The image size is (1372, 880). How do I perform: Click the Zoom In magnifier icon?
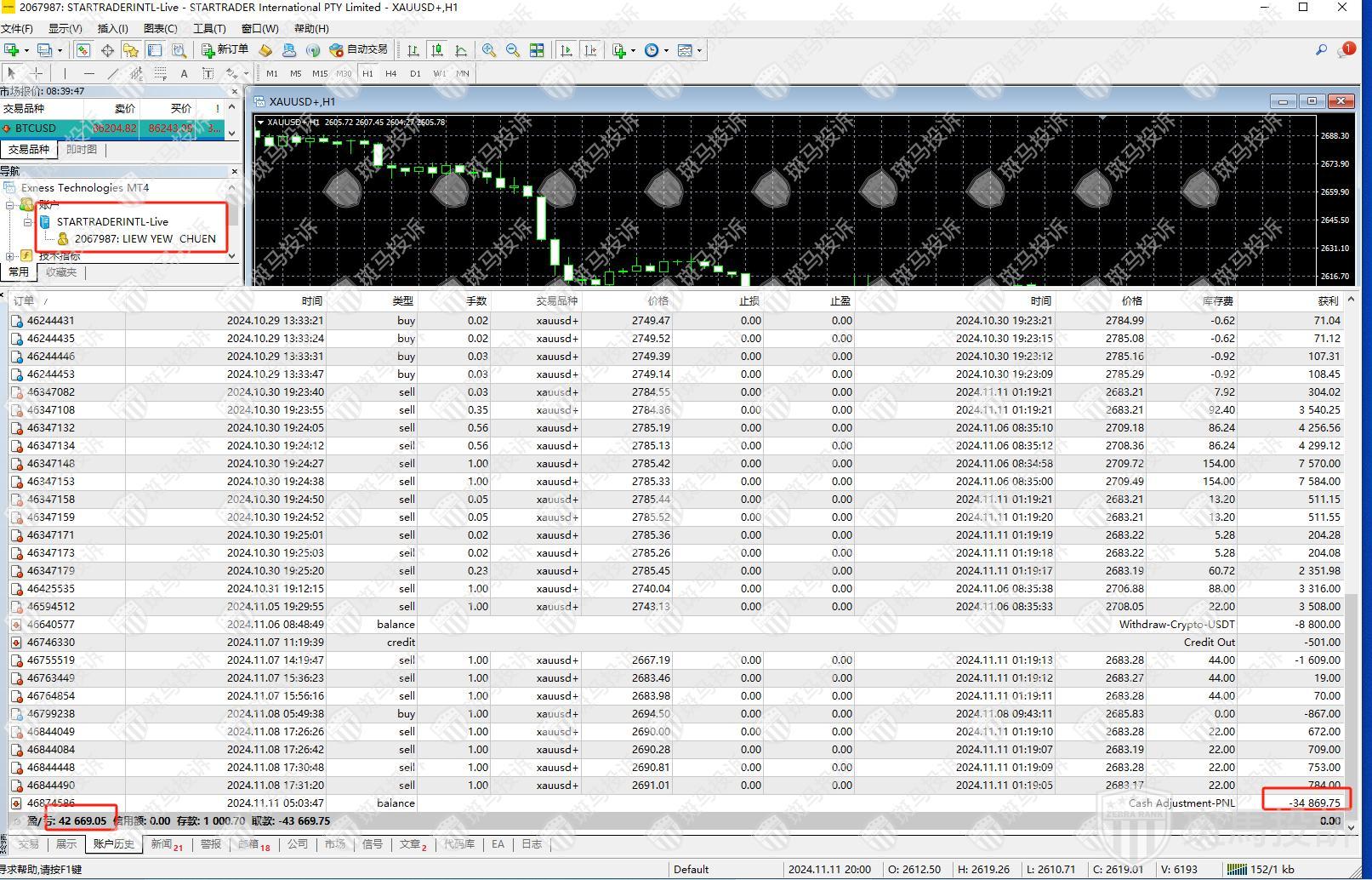pos(489,50)
